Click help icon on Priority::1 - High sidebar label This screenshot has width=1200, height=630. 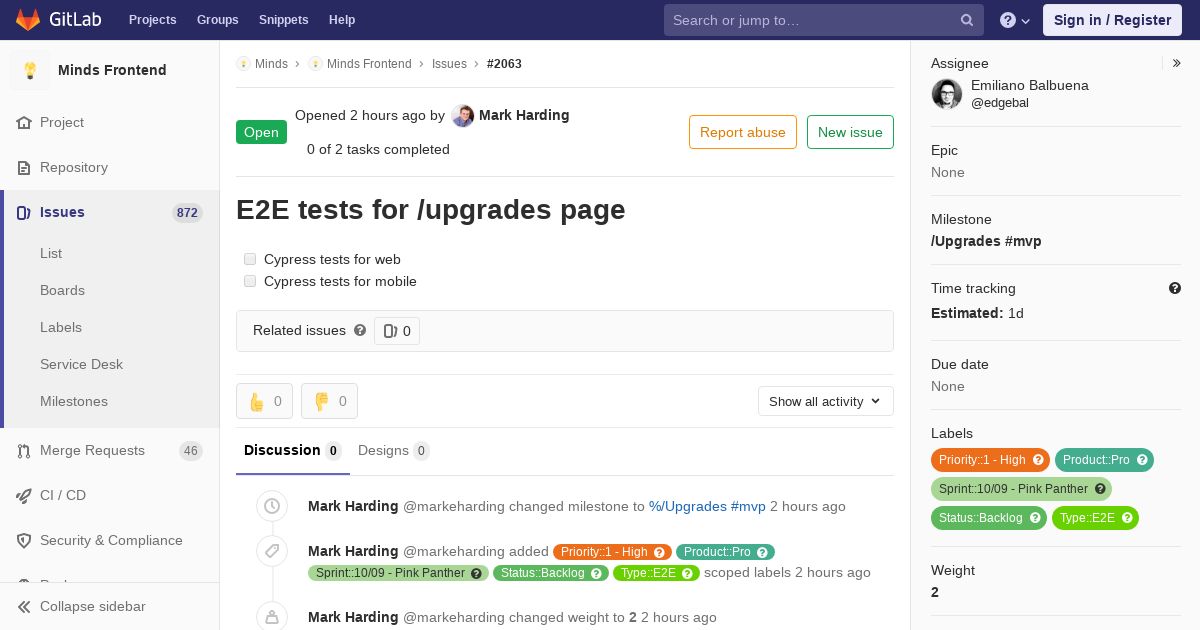(1038, 460)
